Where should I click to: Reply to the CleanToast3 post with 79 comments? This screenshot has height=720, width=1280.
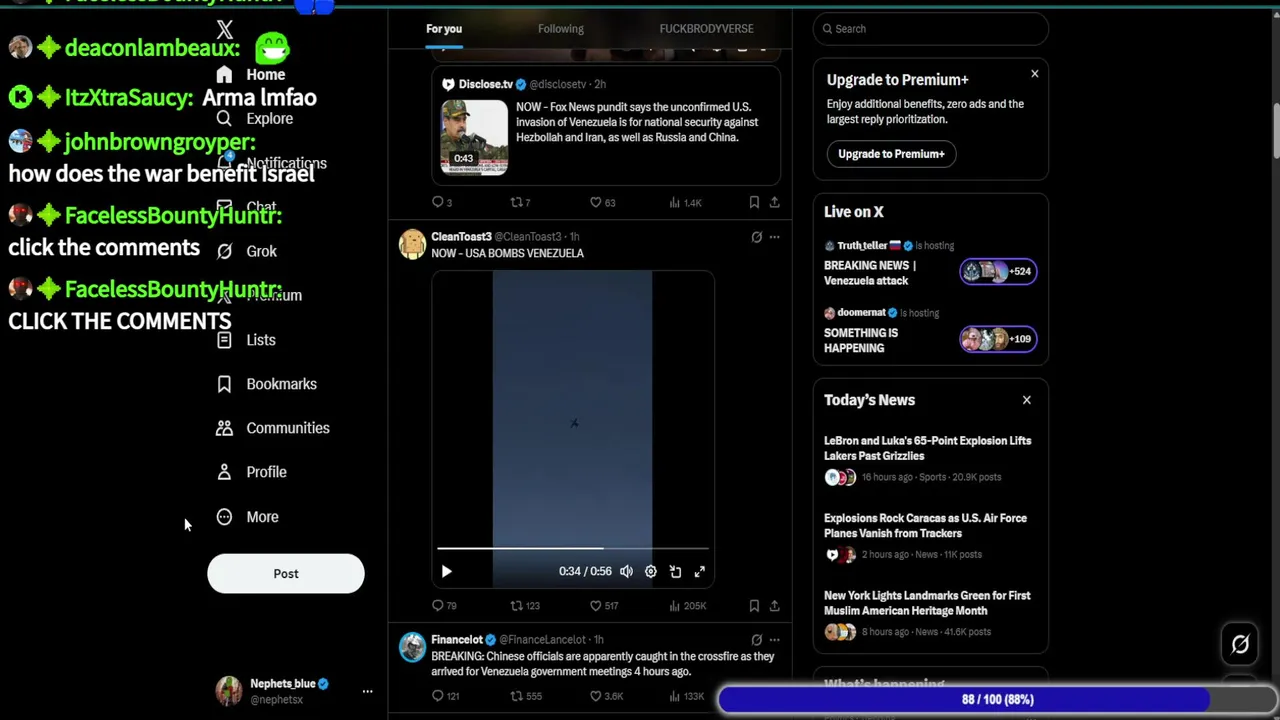click(x=444, y=605)
